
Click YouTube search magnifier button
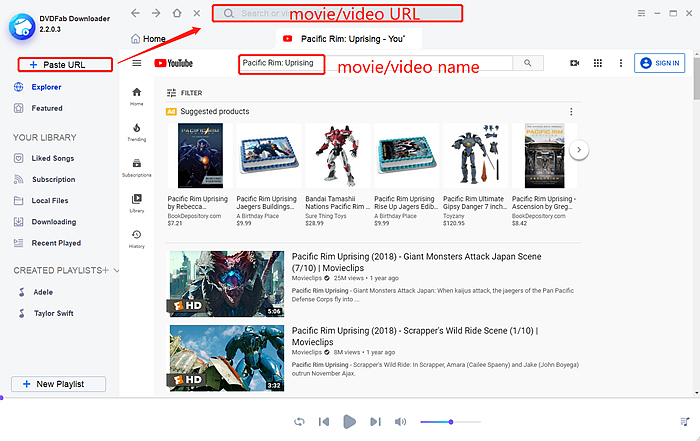point(528,63)
